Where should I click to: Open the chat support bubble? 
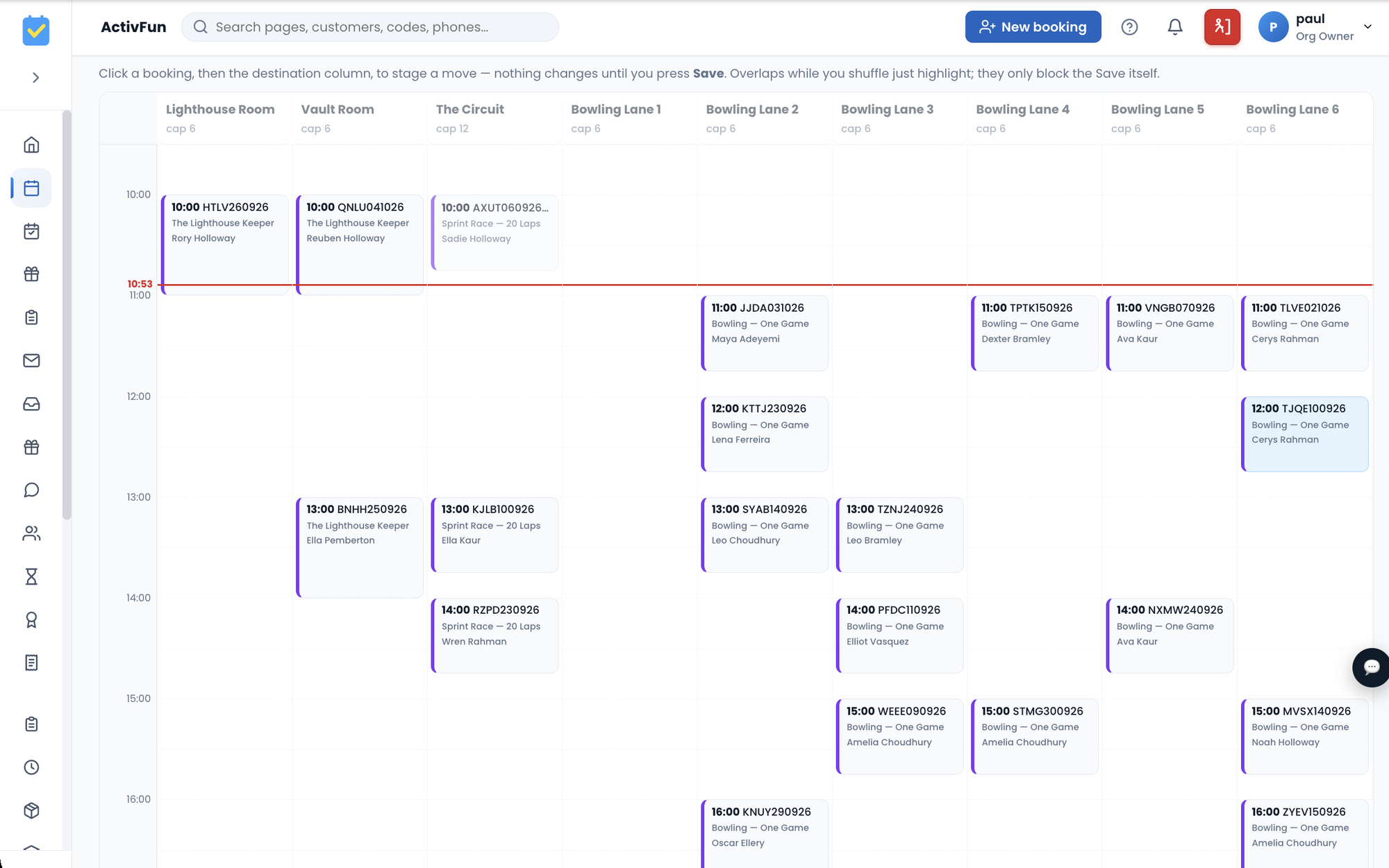(x=1371, y=667)
